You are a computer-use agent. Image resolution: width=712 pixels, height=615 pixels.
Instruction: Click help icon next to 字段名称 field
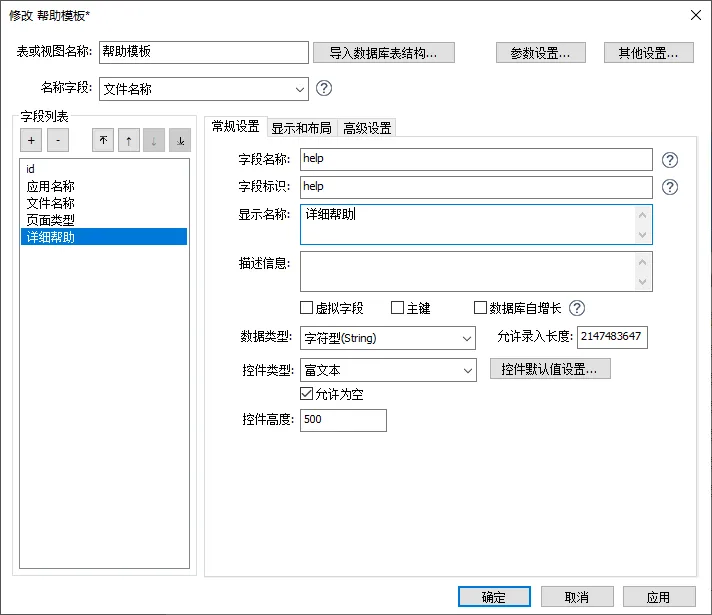click(670, 160)
